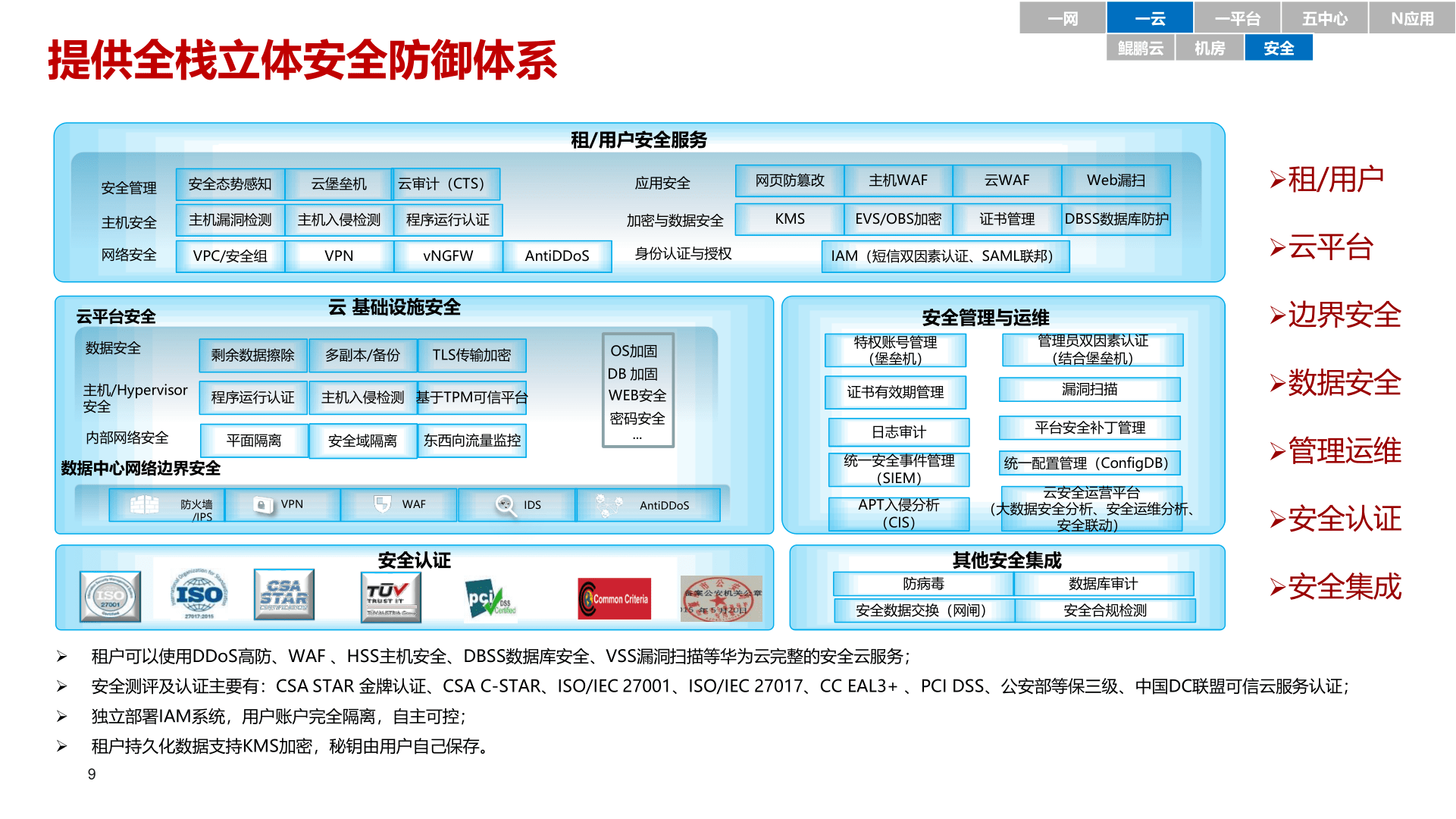Image resolution: width=1456 pixels, height=819 pixels.
Task: Click the 平台安全补丁管理 box
Action: pos(1090,428)
